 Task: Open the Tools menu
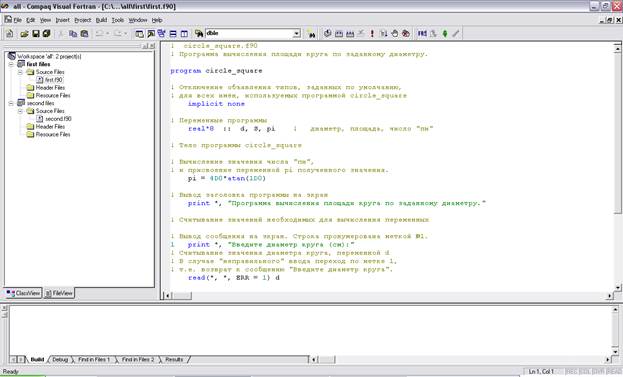(118, 20)
